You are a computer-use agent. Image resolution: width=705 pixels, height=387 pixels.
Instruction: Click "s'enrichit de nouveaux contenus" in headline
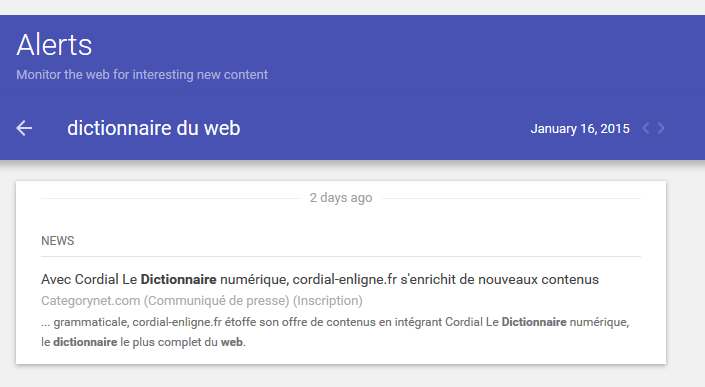pos(500,279)
